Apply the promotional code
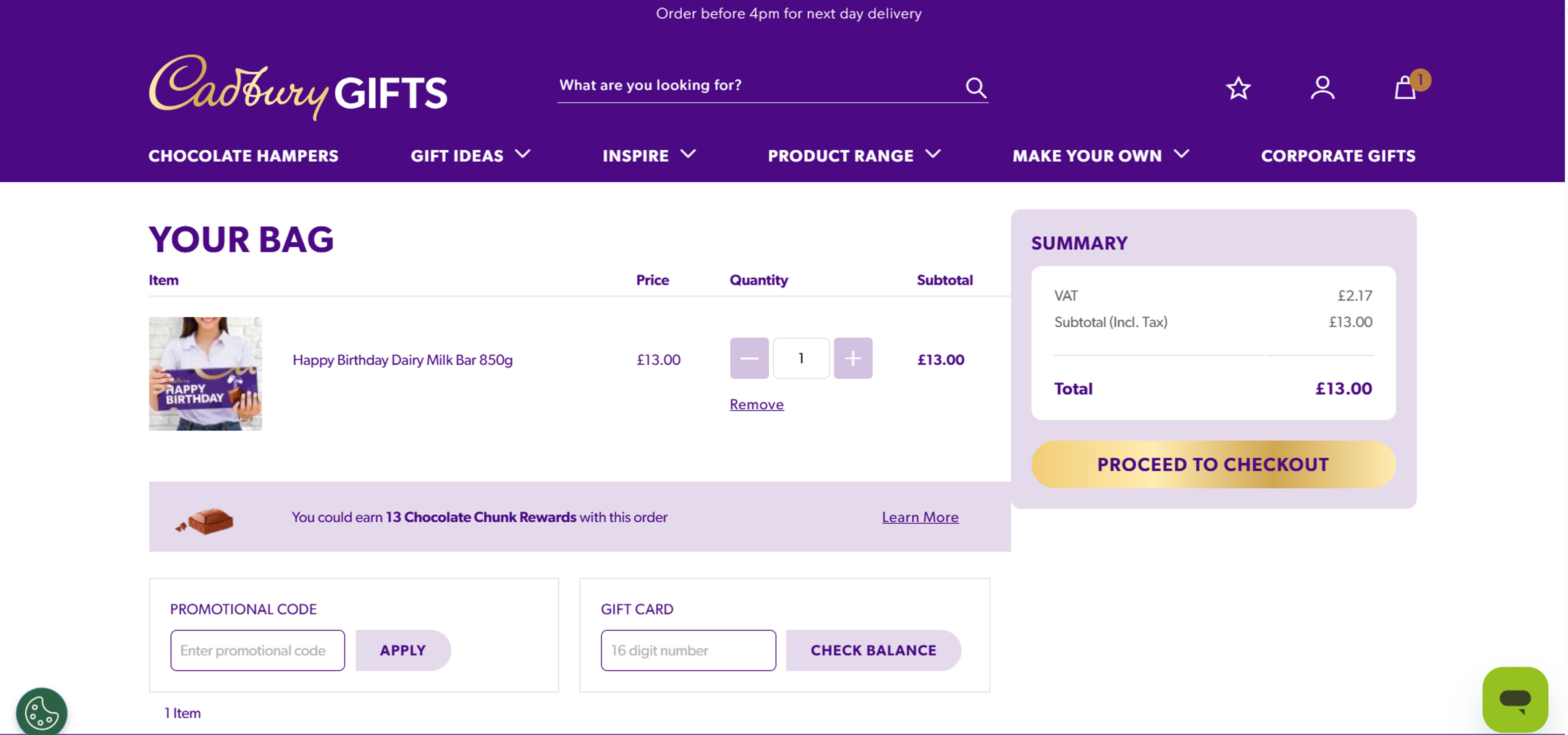 click(x=402, y=650)
